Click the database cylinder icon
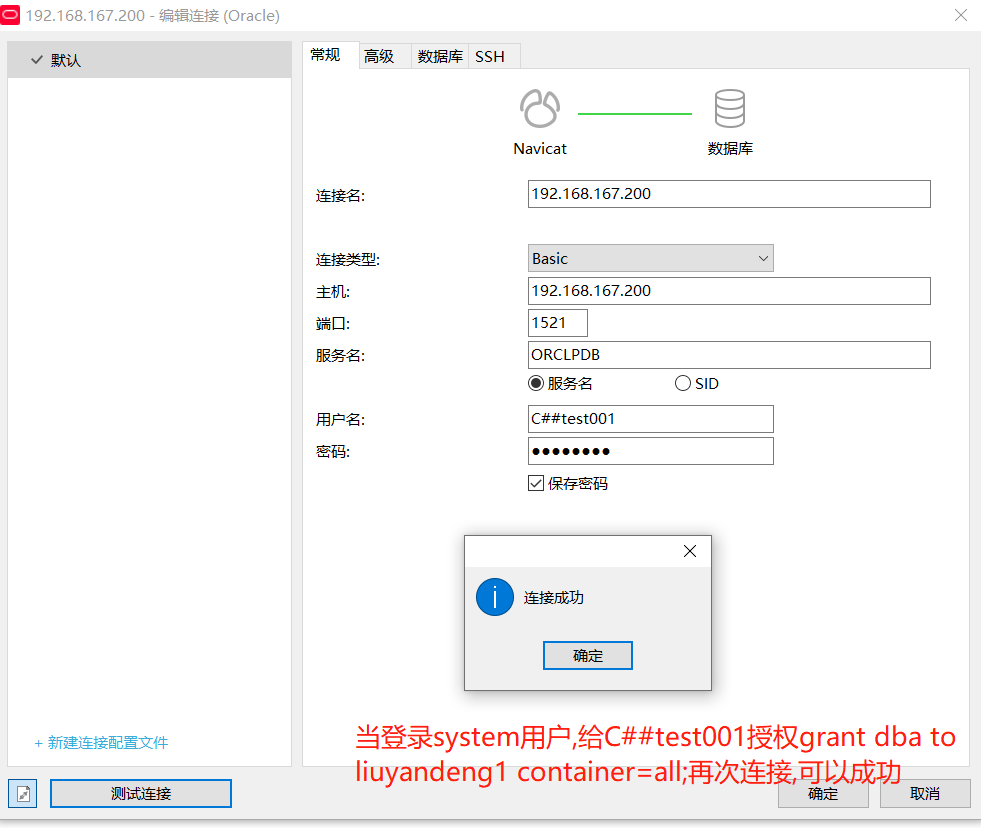 [x=729, y=108]
